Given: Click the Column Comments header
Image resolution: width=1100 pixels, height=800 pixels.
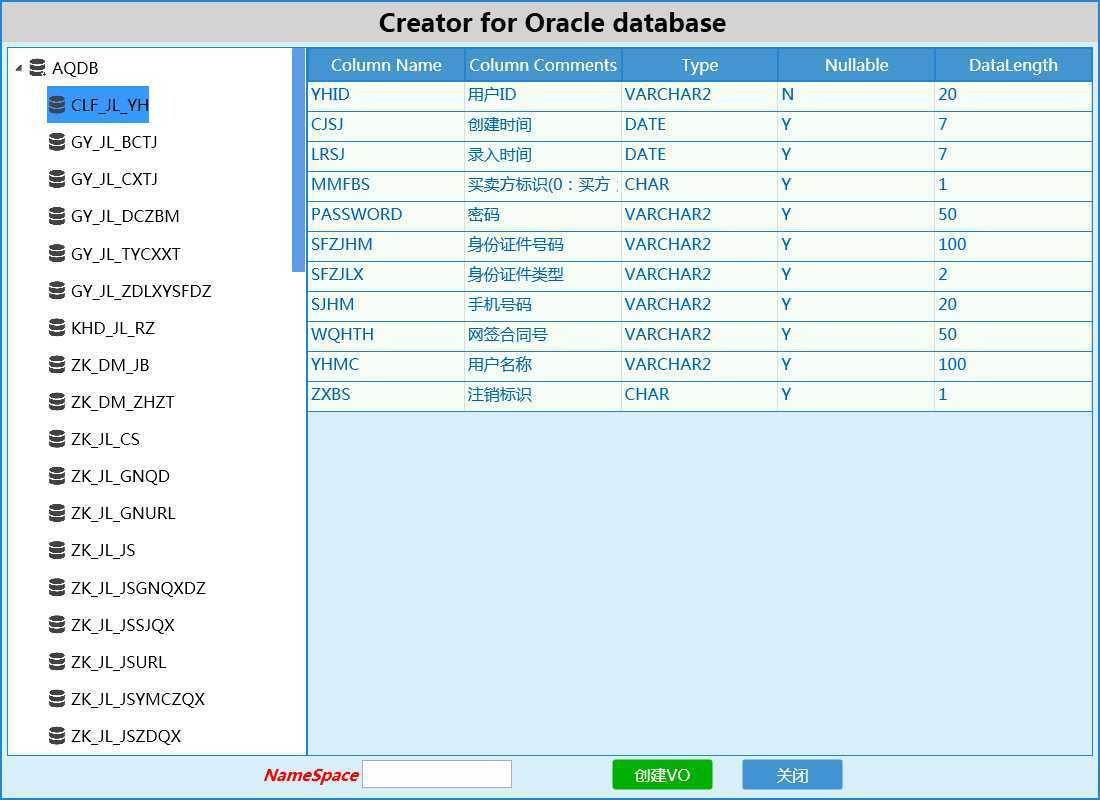Looking at the screenshot, I should (542, 65).
